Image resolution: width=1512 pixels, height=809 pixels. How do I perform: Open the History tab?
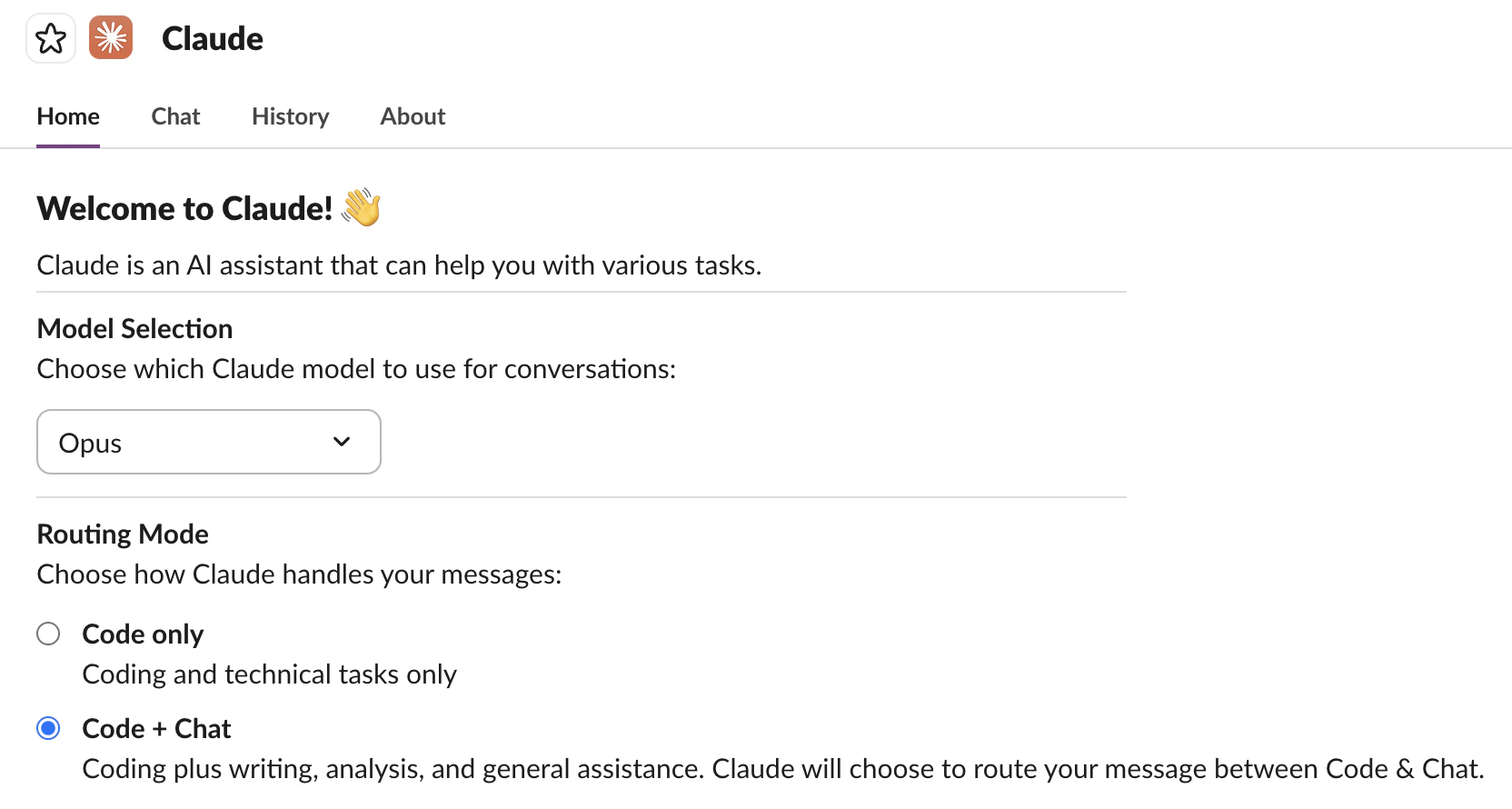290,116
